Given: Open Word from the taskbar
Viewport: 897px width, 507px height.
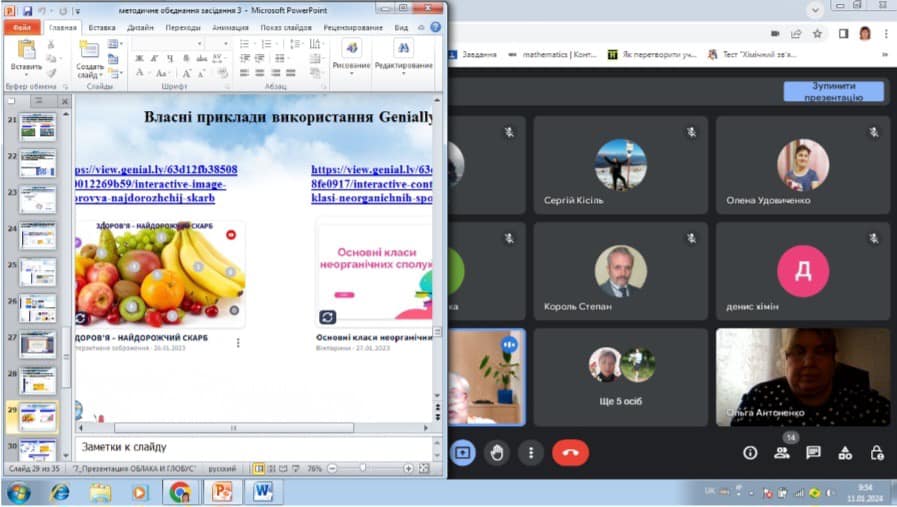Looking at the screenshot, I should coord(263,492).
